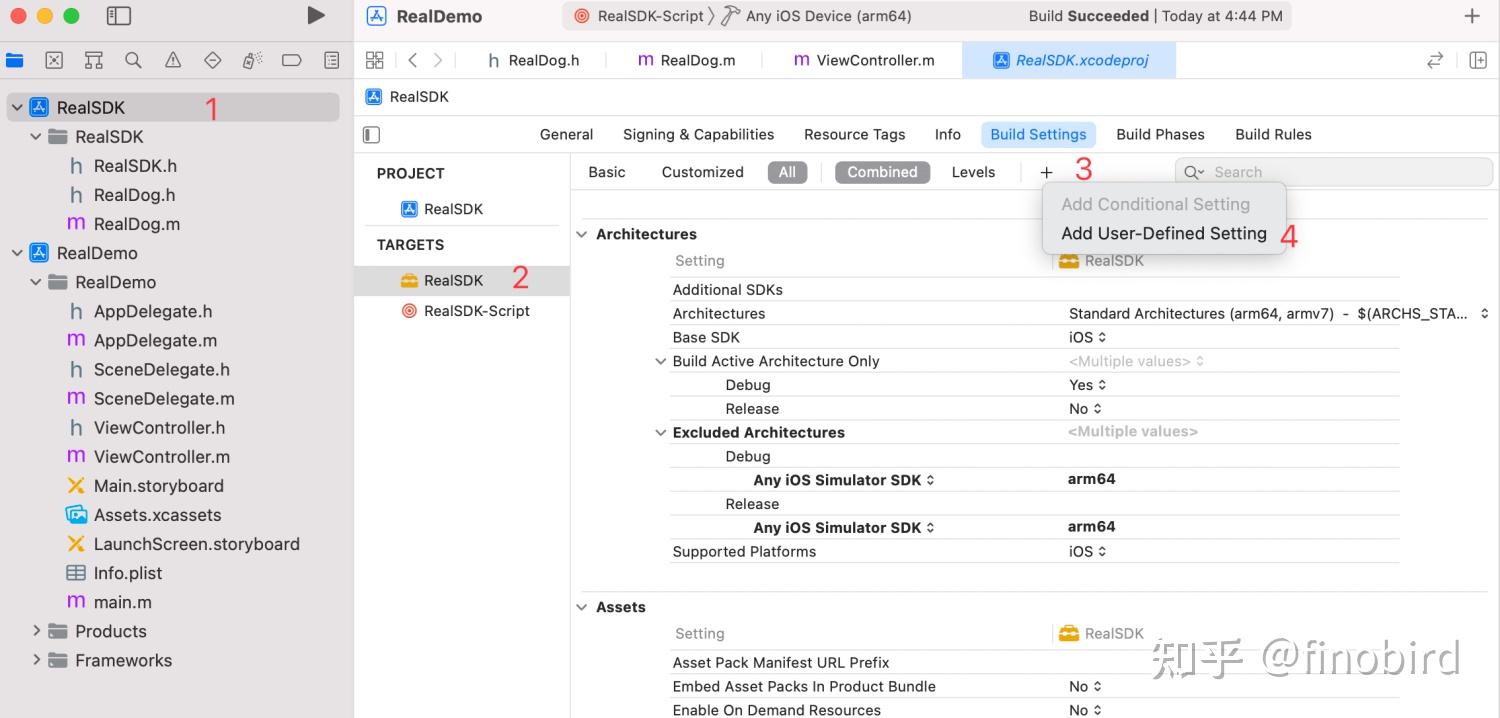
Task: Open the Project navigator folder icon
Action: point(14,60)
